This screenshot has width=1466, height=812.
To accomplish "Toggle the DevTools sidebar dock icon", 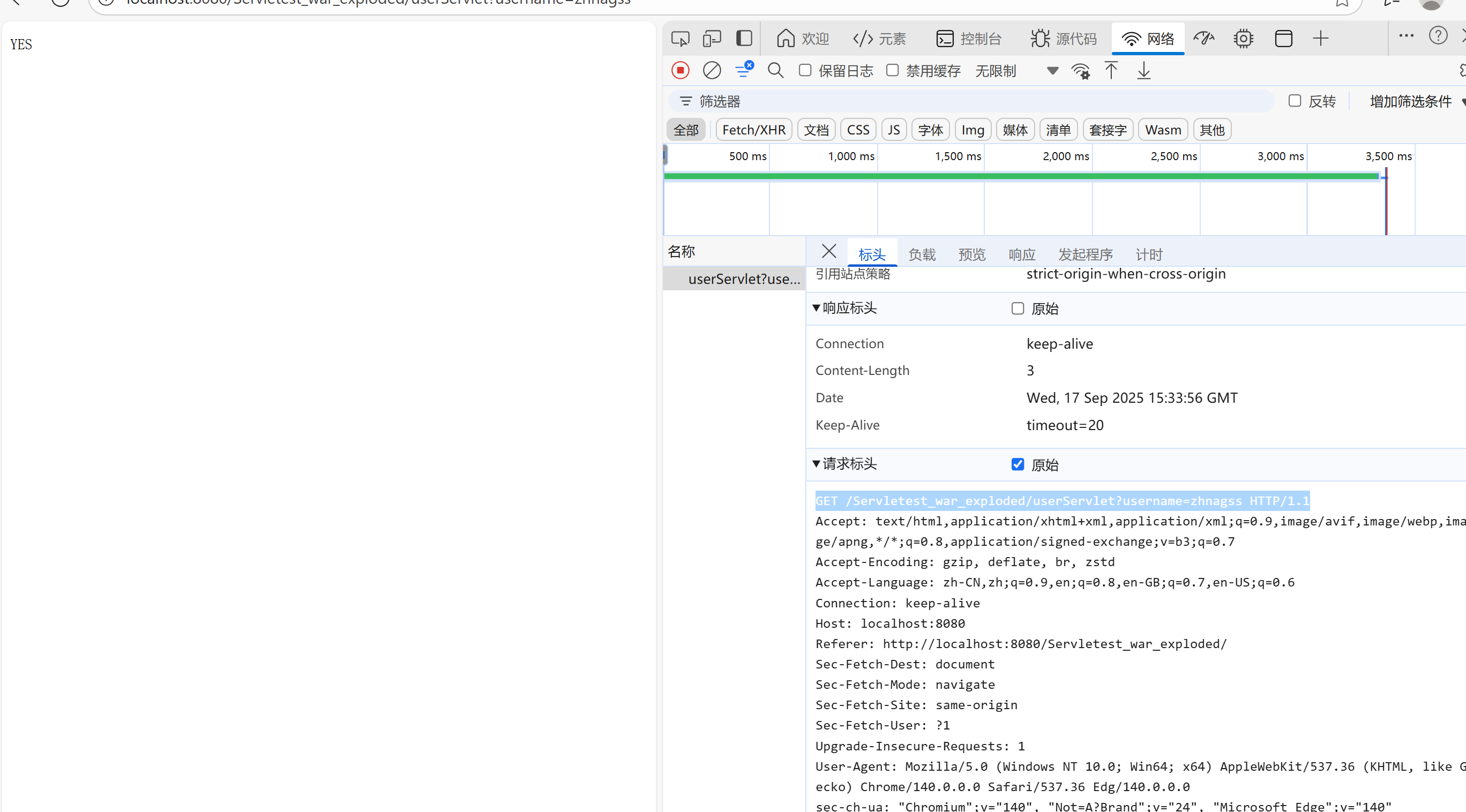I will pos(744,39).
